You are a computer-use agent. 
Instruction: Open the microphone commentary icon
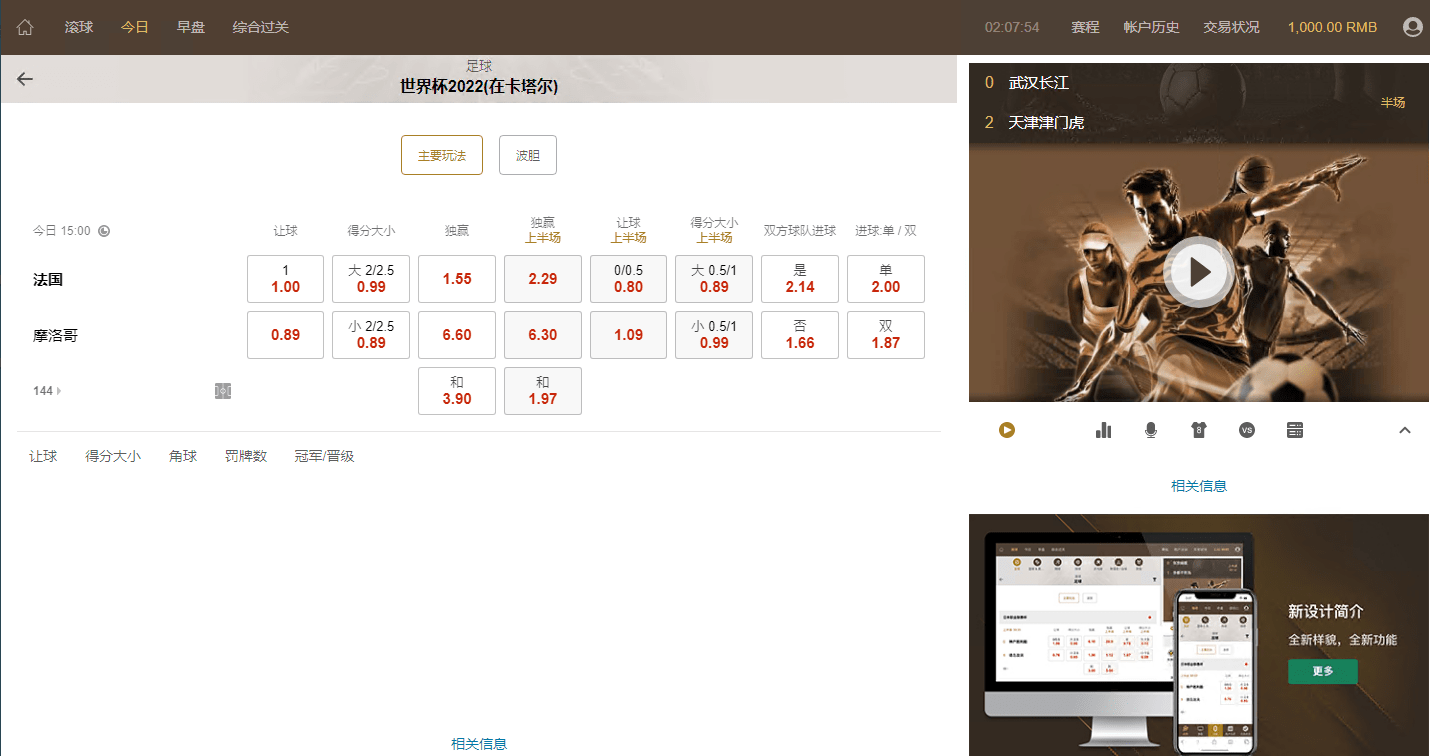[1151, 430]
